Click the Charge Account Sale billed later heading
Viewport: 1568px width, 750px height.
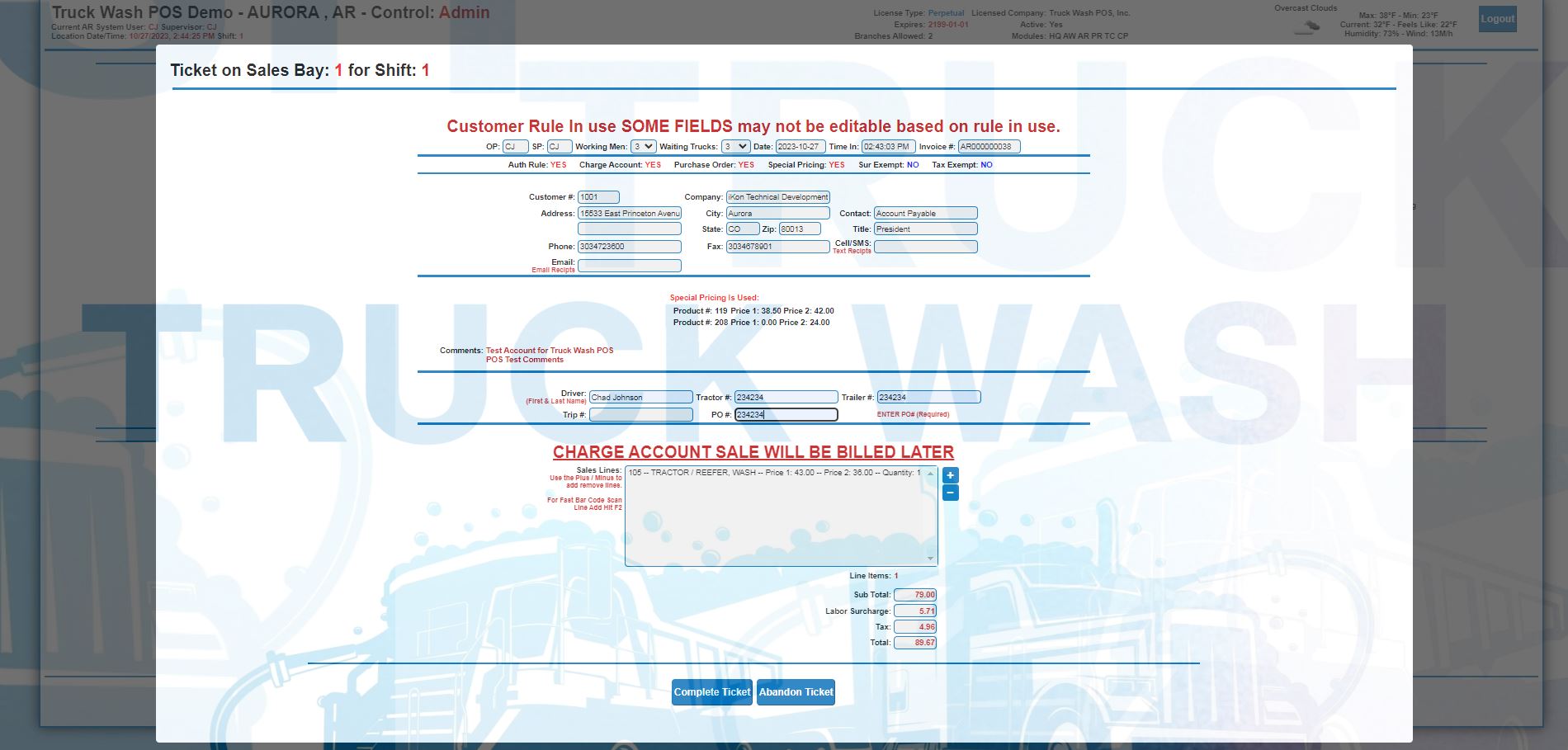753,452
